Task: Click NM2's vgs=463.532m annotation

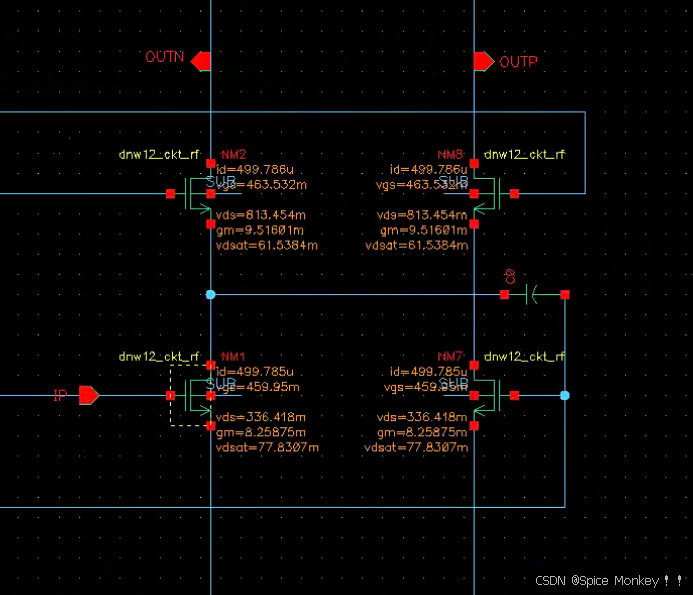Action: point(262,185)
